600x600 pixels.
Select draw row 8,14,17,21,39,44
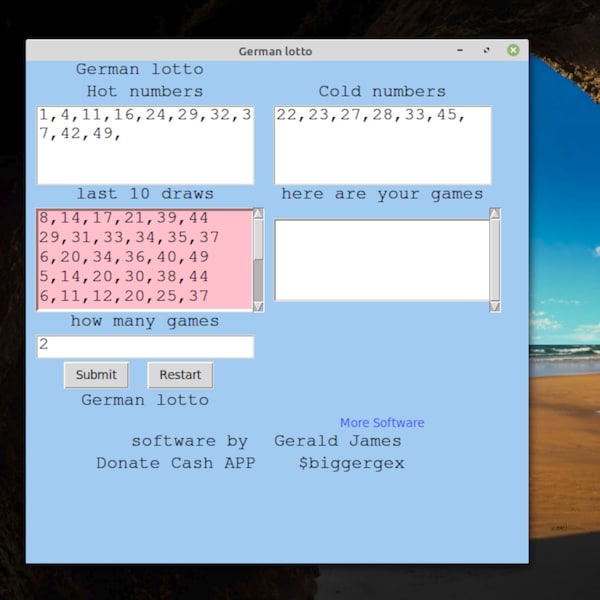point(124,218)
